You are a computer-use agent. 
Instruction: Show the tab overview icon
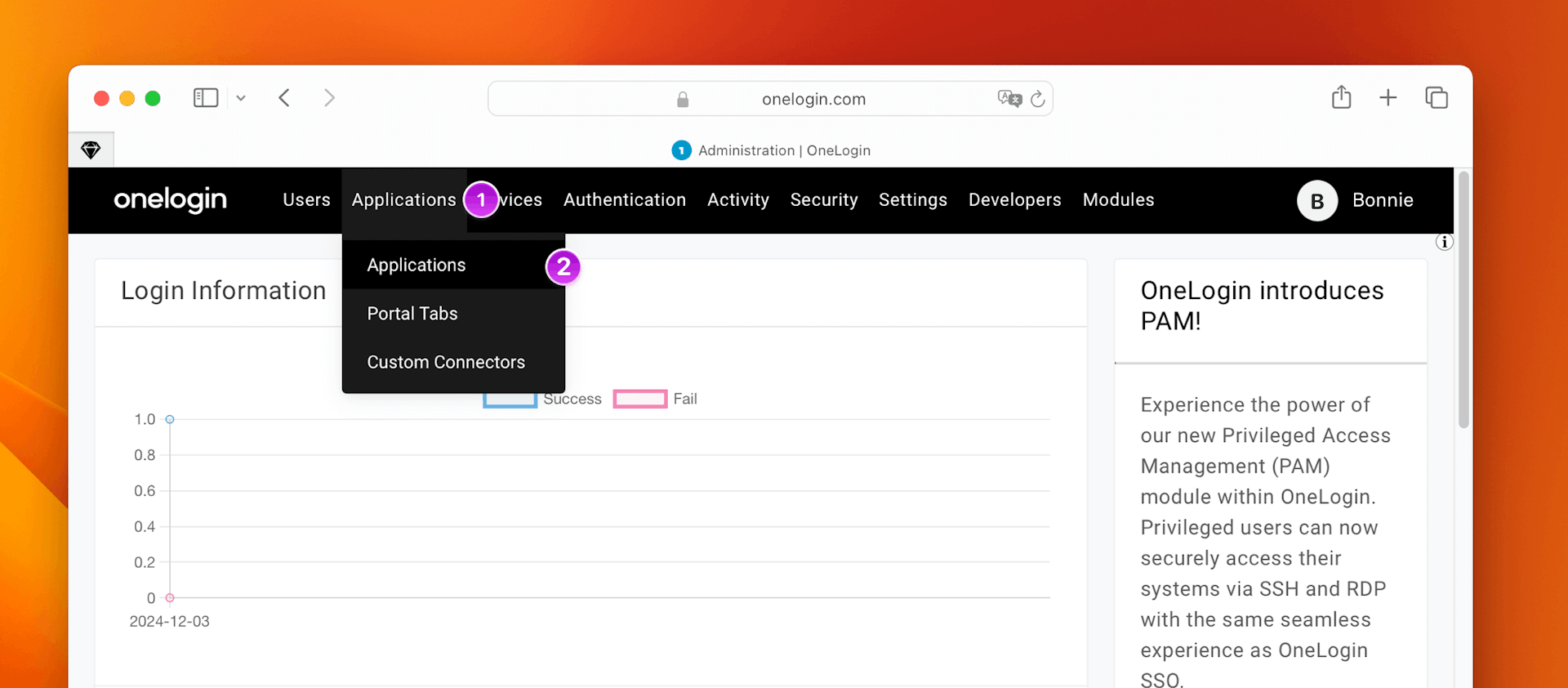[x=1437, y=98]
